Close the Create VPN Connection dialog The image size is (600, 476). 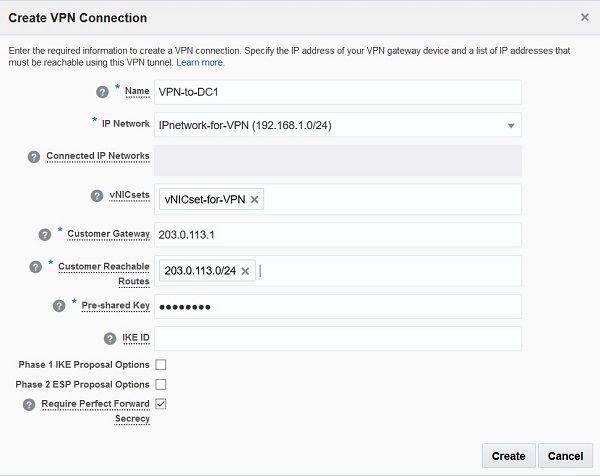coord(585,17)
